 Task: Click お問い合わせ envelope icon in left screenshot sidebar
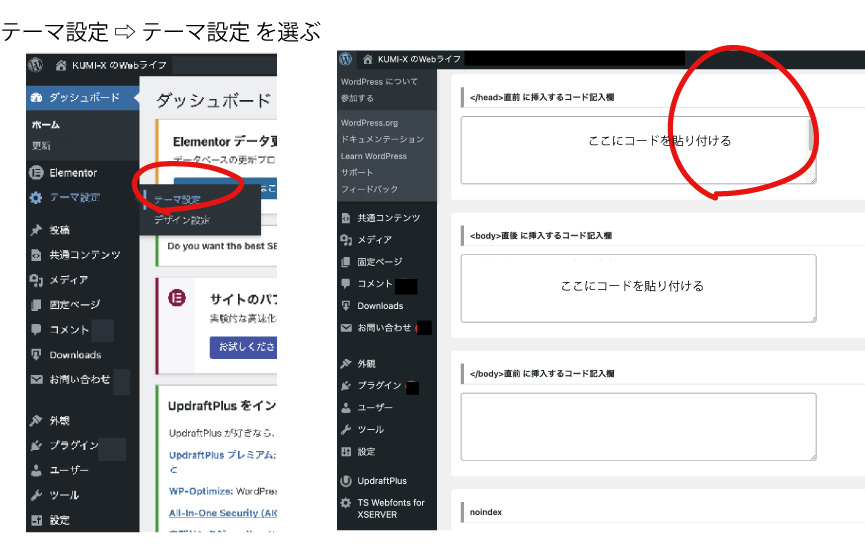36,379
